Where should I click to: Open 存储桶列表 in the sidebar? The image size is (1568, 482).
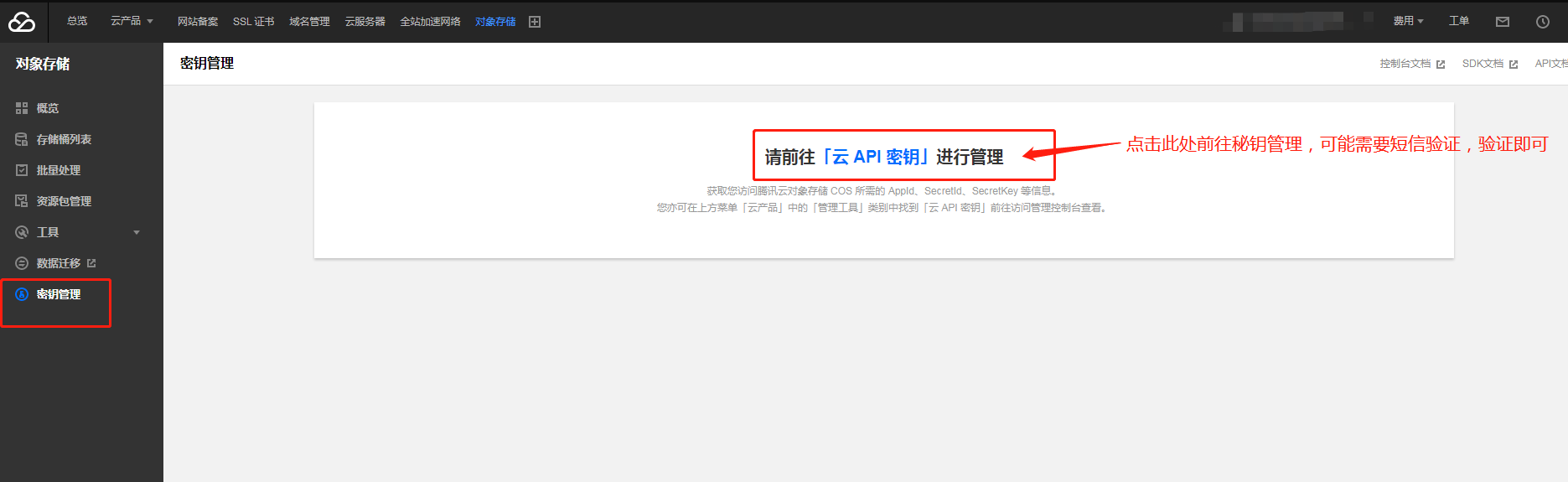64,139
